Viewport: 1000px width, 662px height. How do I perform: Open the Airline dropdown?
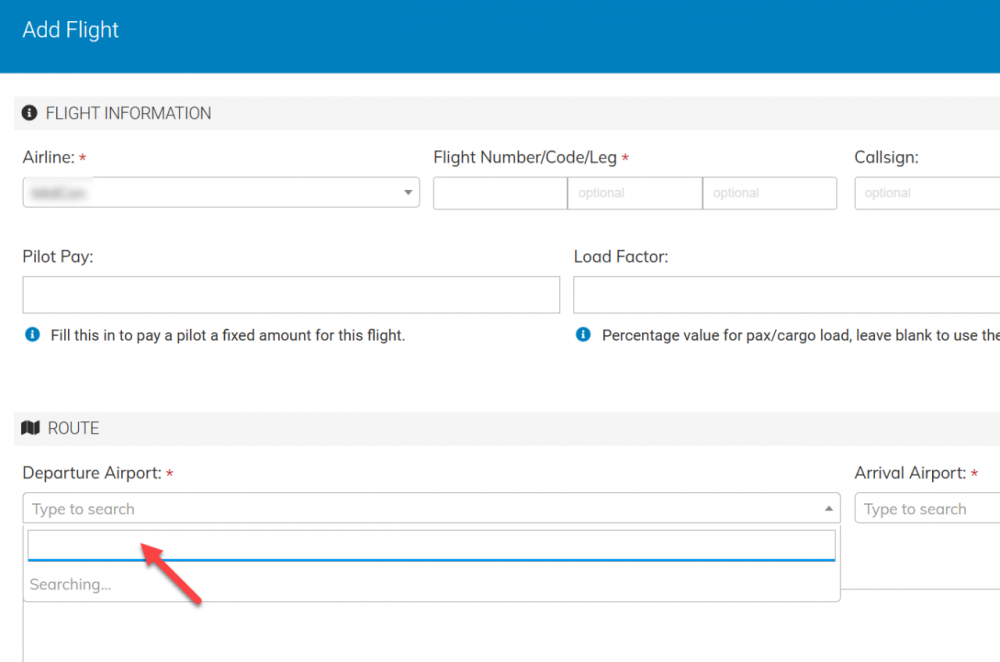coord(220,192)
